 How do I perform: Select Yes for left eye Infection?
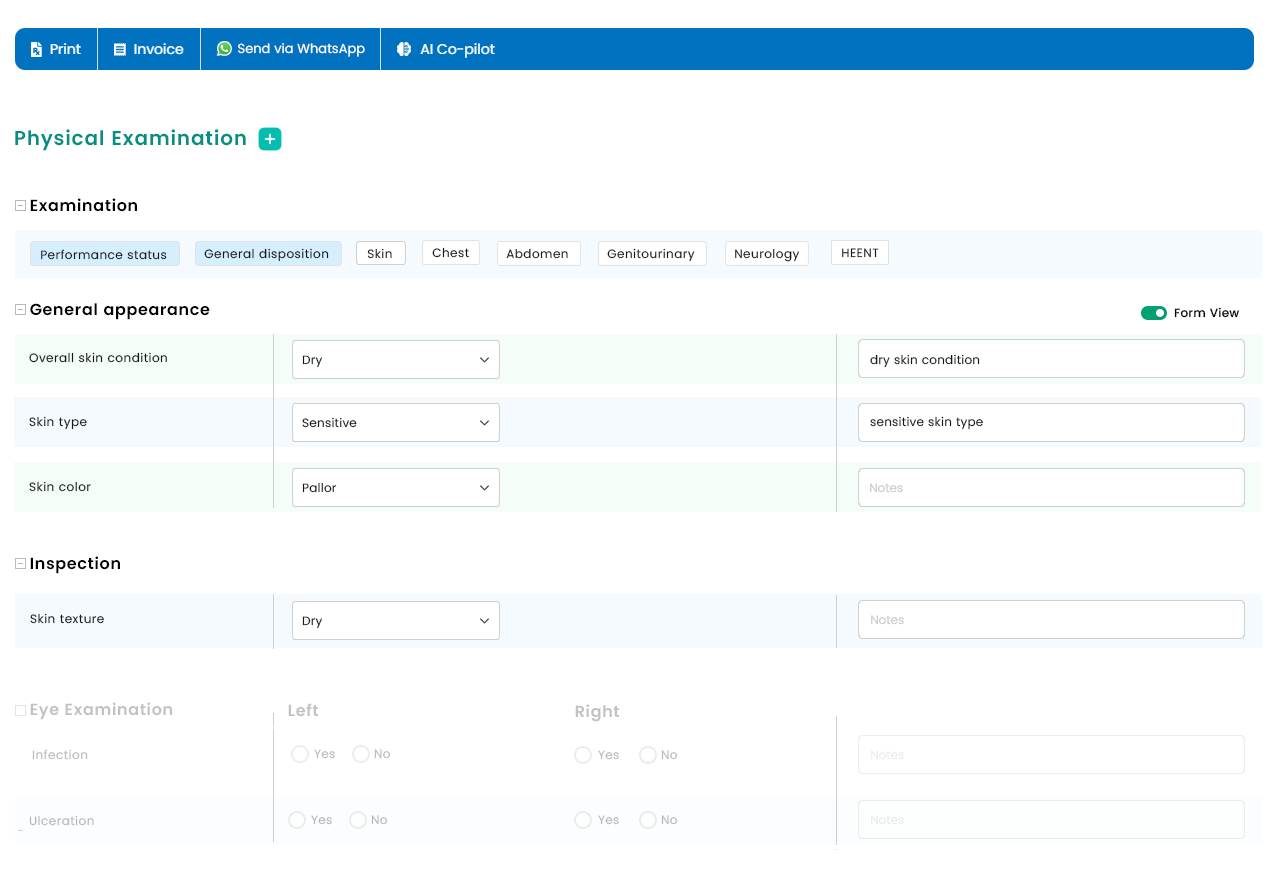coord(300,754)
